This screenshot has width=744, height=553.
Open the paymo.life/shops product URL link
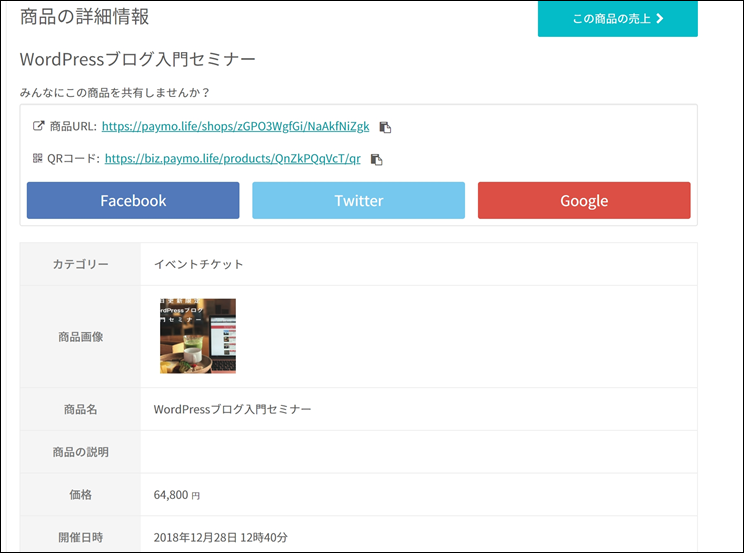click(235, 126)
